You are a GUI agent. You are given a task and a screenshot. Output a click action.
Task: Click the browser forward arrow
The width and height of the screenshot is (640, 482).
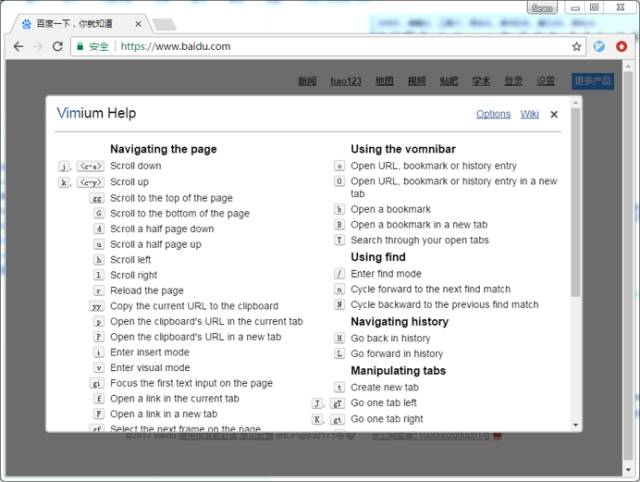[x=38, y=47]
